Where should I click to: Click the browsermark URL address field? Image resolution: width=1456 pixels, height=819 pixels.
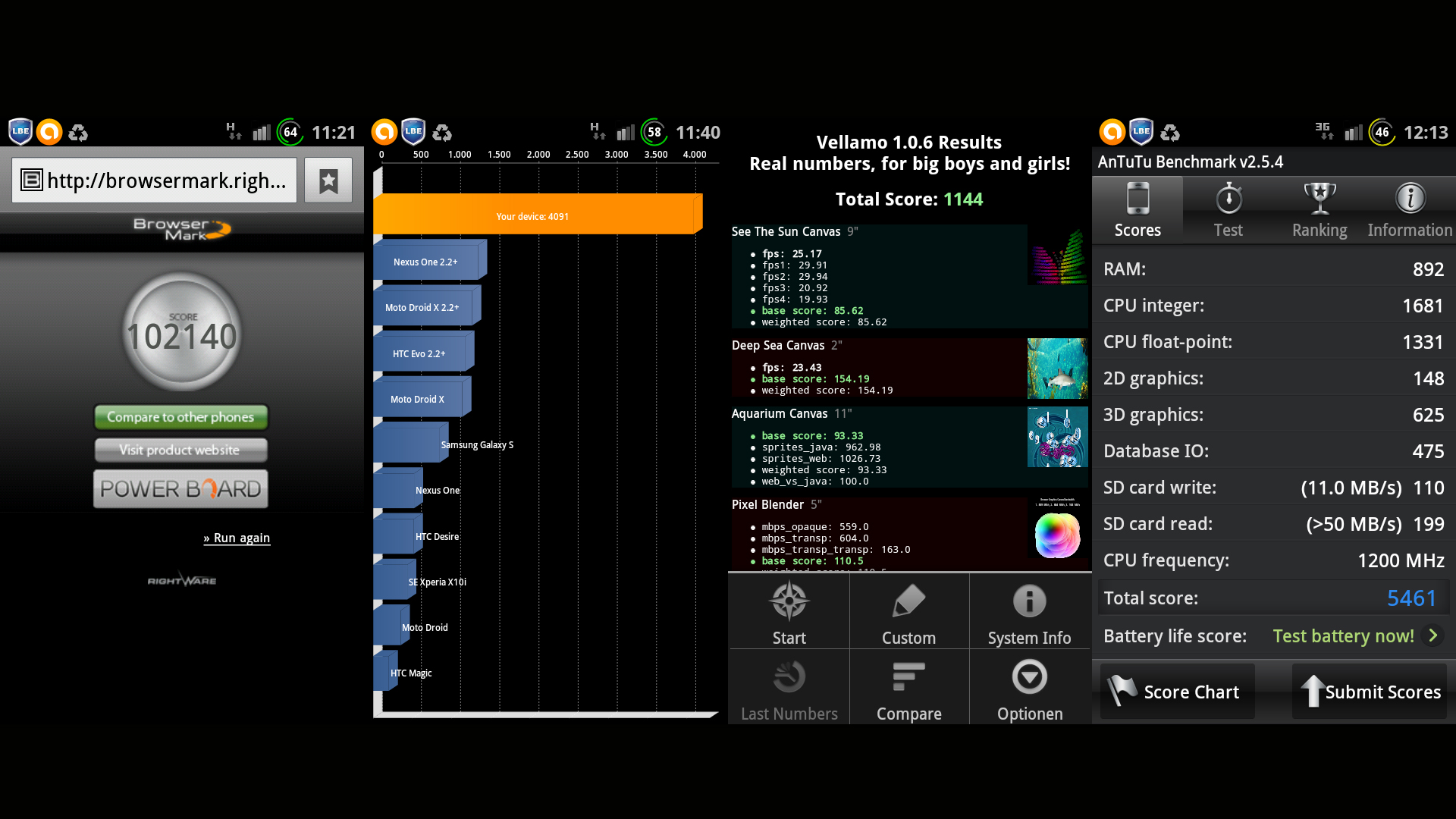[x=155, y=180]
